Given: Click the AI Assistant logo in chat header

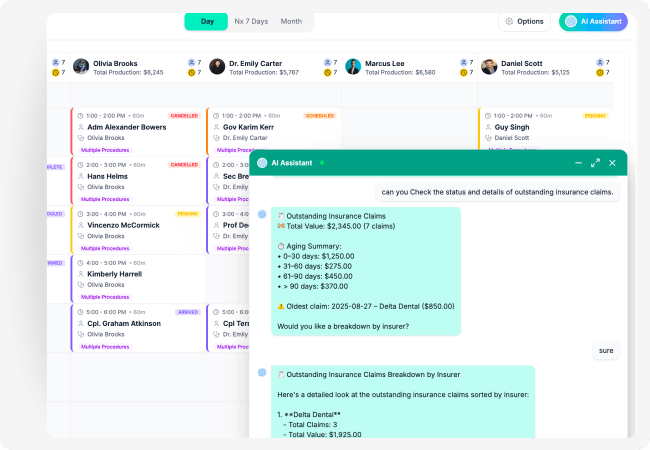Looking at the screenshot, I should point(262,163).
